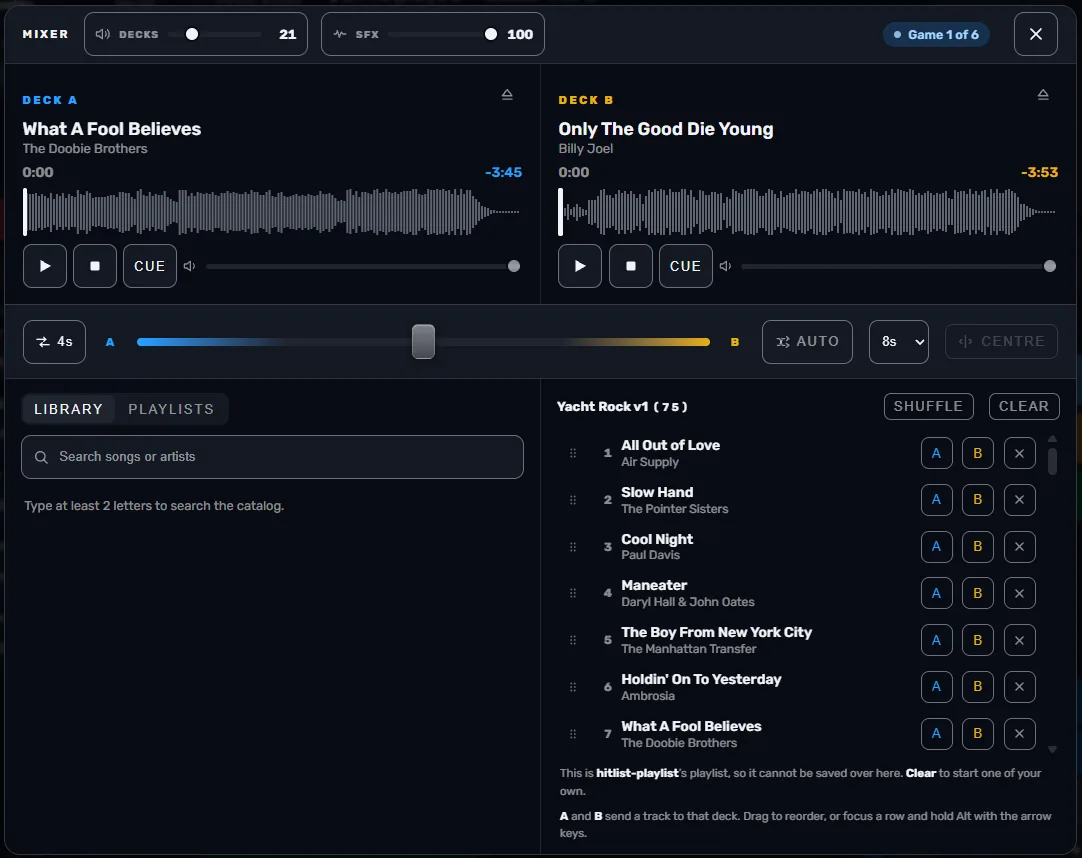Close the mixer panel

(1036, 34)
